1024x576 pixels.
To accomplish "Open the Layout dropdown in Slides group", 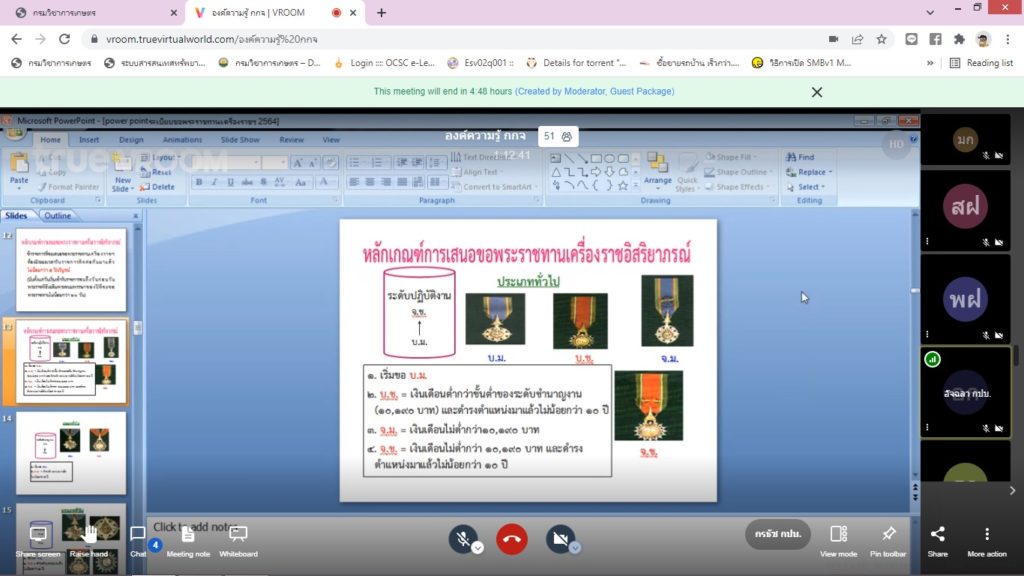I will pos(161,157).
